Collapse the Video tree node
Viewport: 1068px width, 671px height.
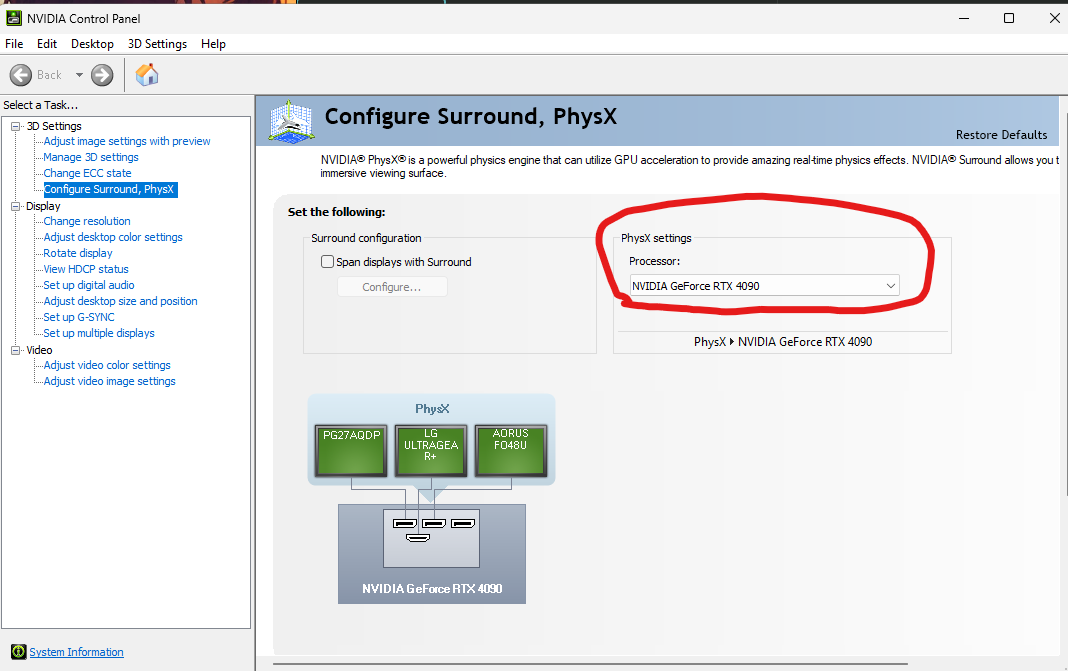click(x=15, y=350)
